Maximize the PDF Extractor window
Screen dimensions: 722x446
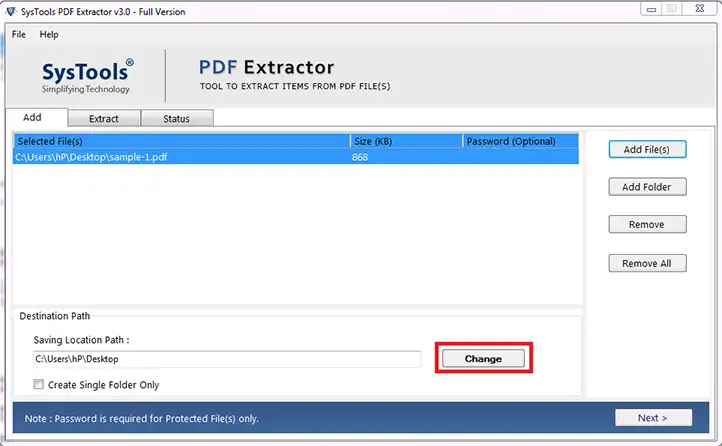click(x=672, y=9)
